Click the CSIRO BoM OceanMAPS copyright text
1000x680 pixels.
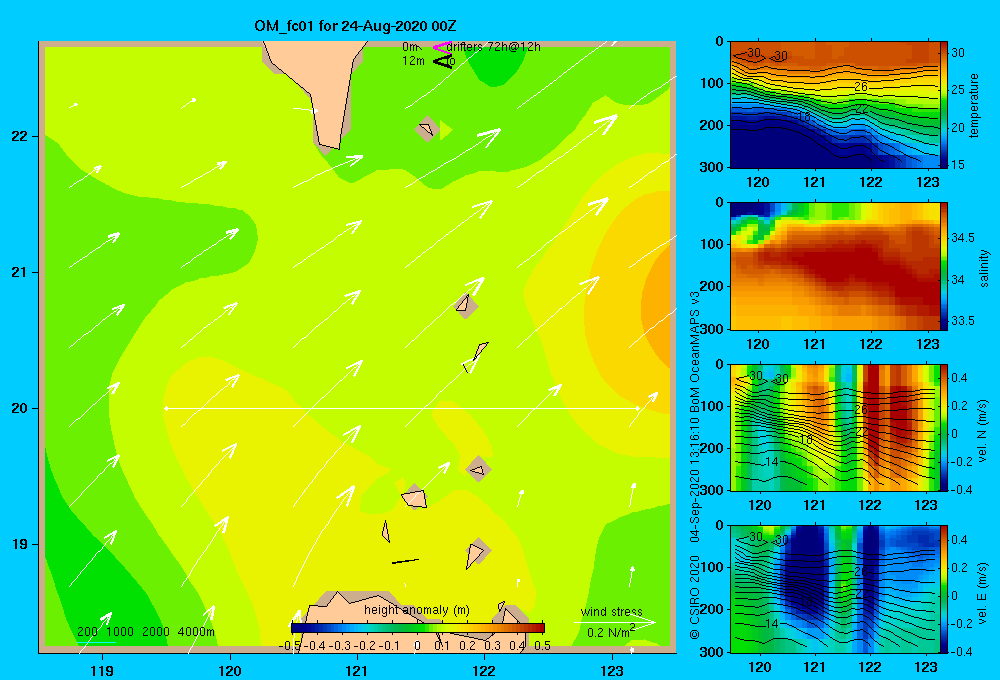[695, 465]
